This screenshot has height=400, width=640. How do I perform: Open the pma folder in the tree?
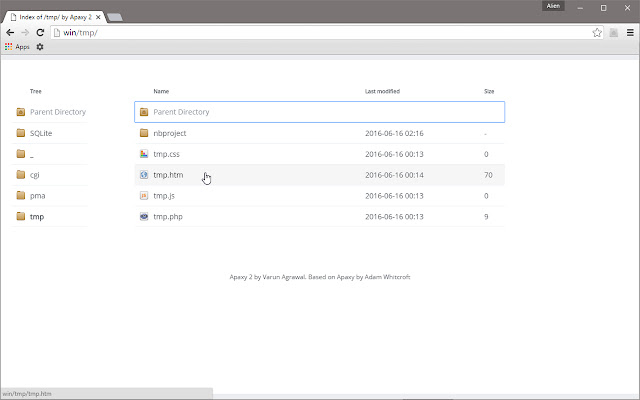[37, 196]
